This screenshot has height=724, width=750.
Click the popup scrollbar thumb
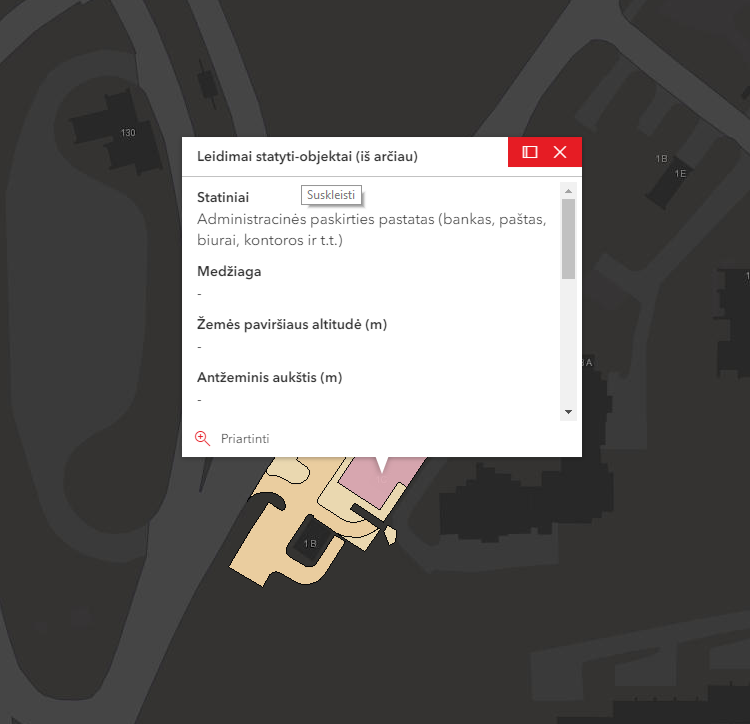(x=568, y=239)
